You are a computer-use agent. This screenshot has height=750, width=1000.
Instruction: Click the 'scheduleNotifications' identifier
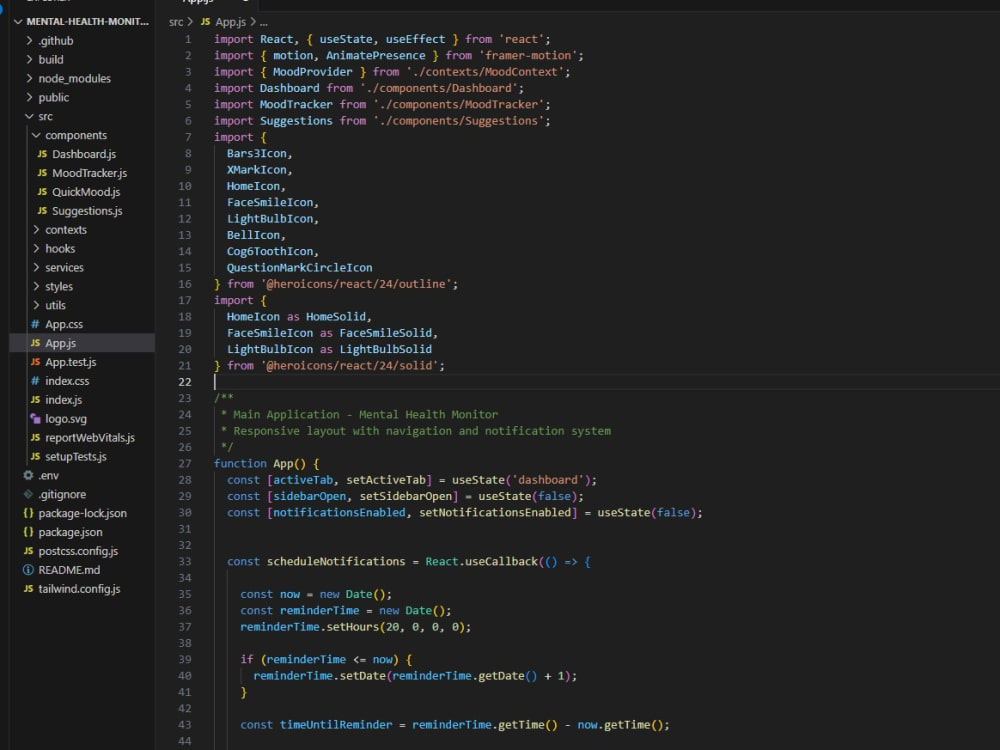pos(335,562)
